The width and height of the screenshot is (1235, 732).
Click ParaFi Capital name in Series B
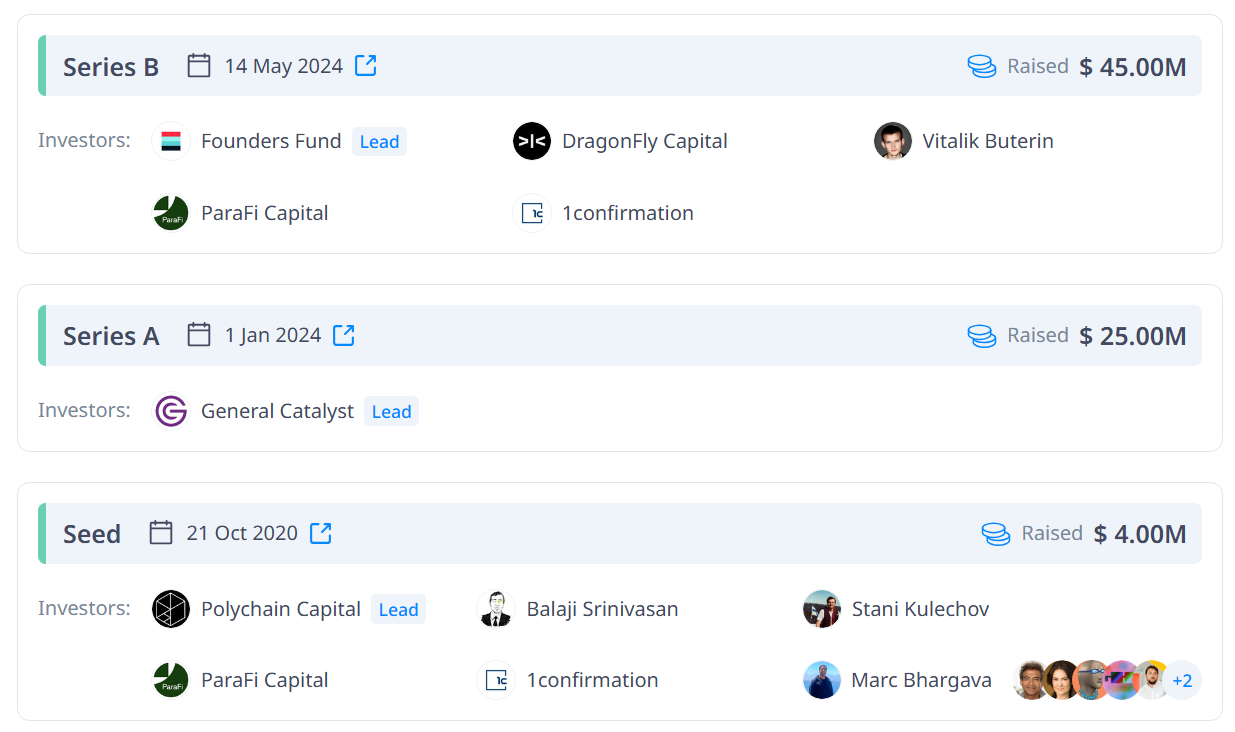(264, 213)
